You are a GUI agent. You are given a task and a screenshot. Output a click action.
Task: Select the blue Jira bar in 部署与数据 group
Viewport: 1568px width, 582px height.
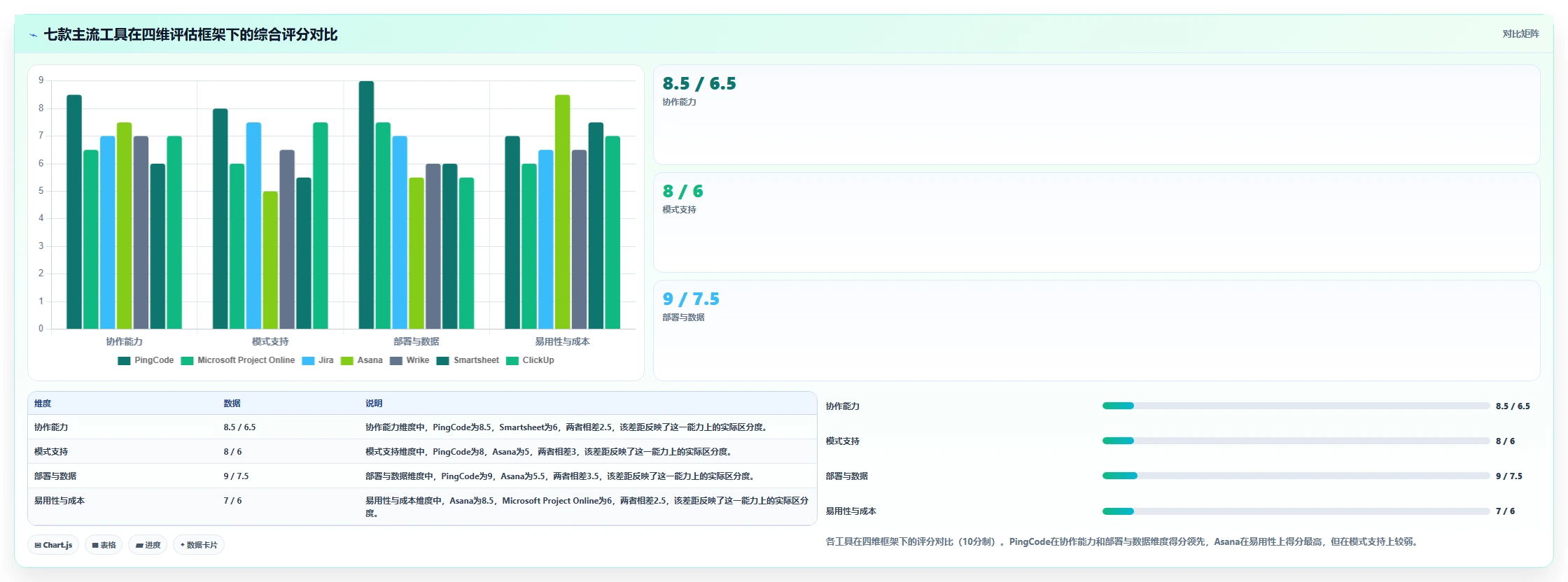pos(400,232)
